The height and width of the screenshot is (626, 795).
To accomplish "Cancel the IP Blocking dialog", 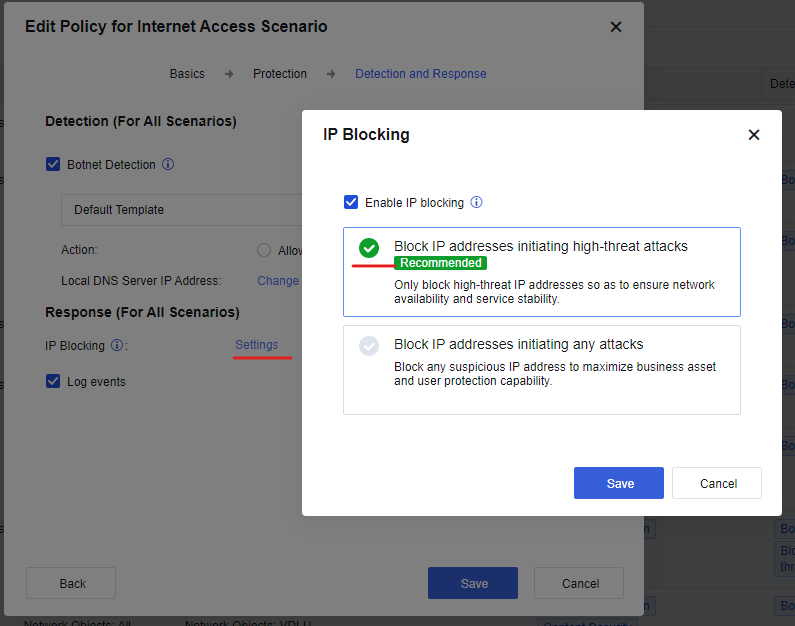I will coord(717,483).
